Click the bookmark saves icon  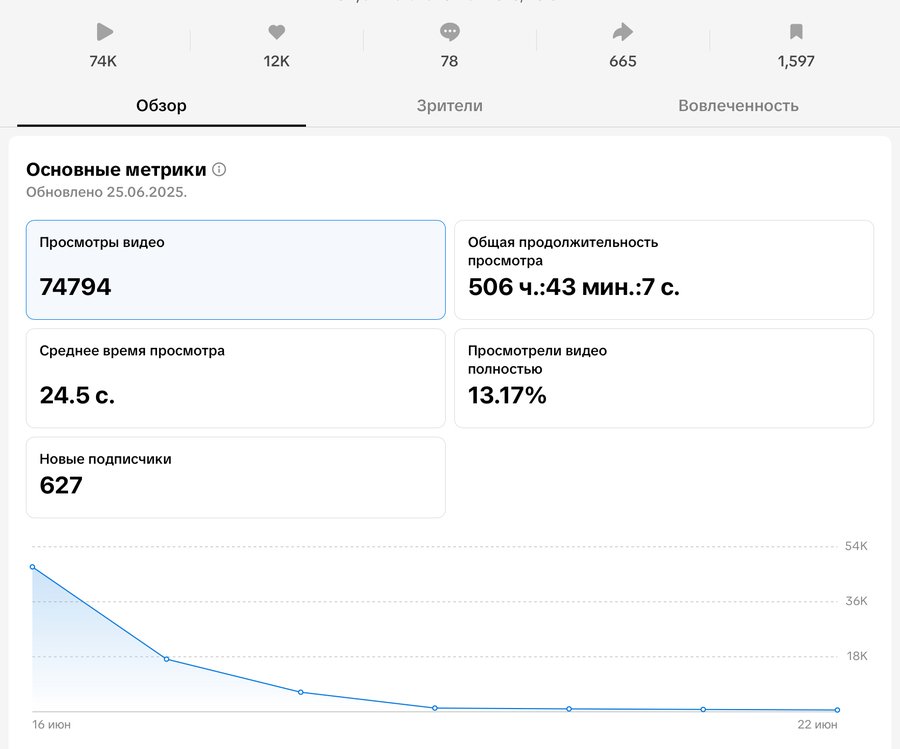point(796,32)
